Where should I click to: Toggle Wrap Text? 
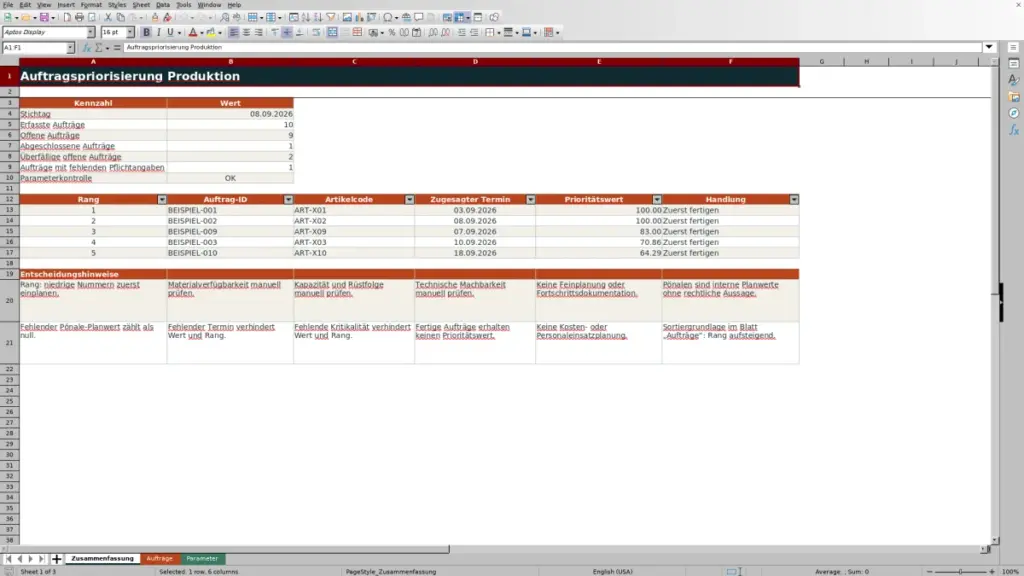316,33
